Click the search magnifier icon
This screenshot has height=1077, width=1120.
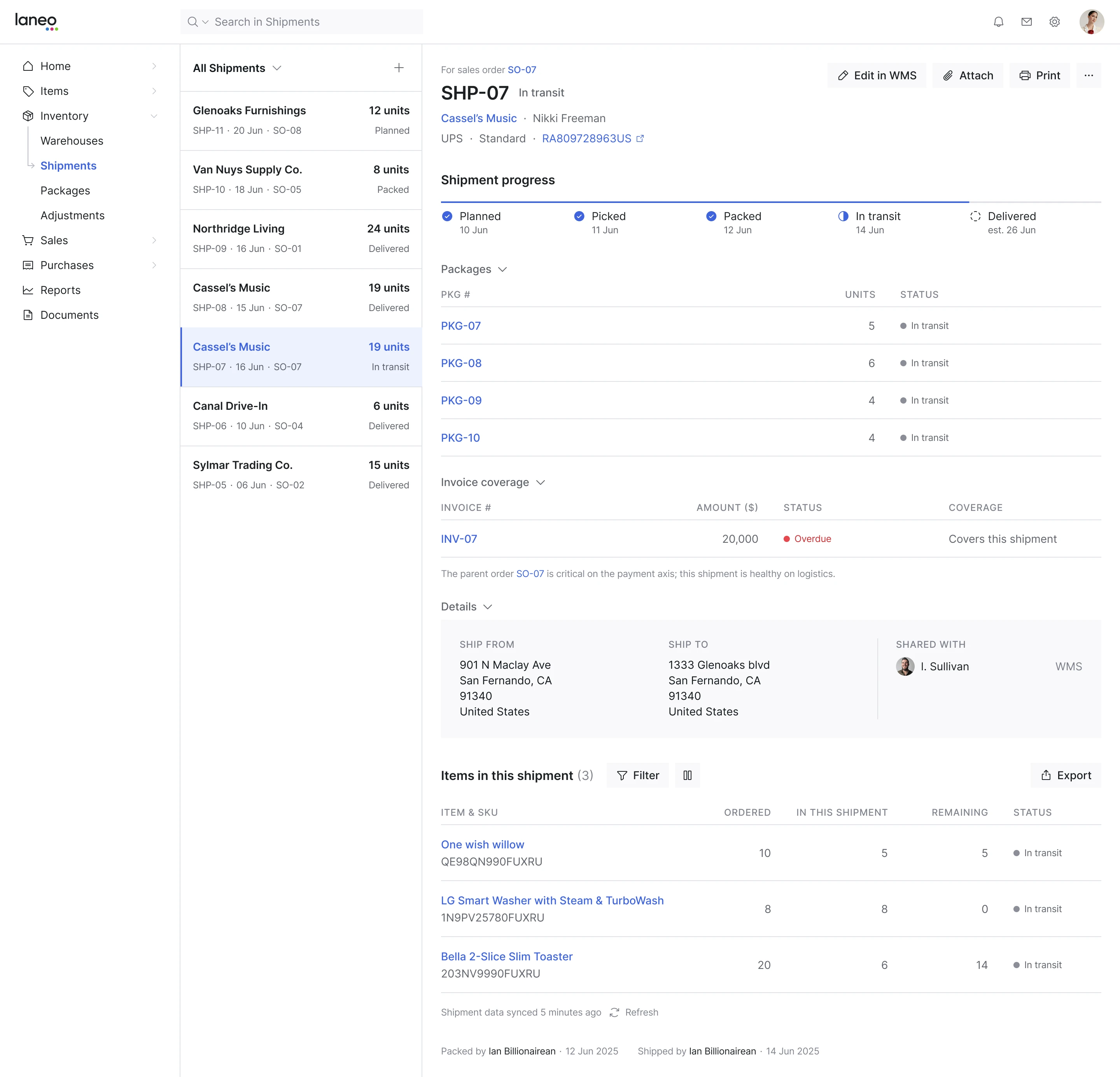coord(192,22)
